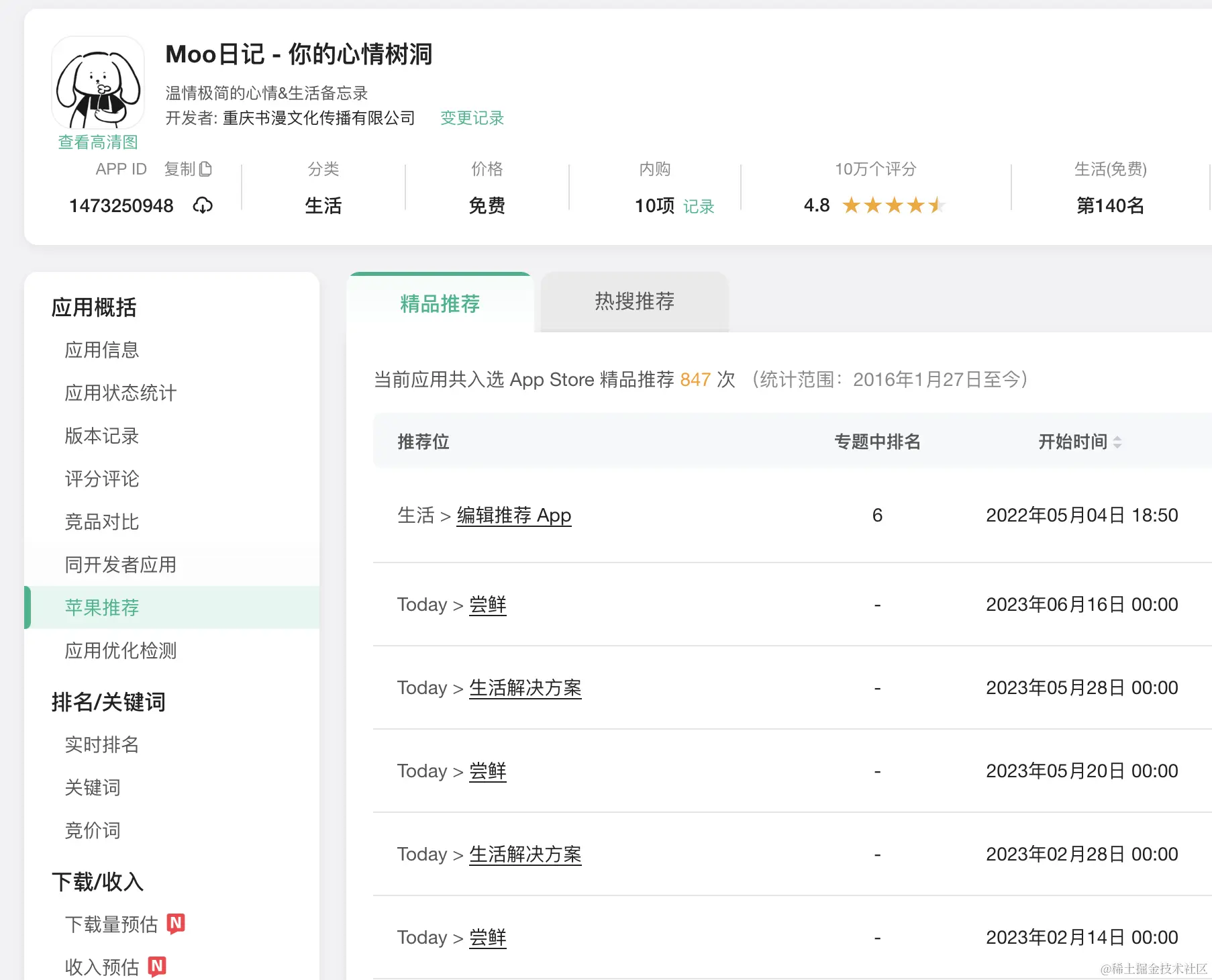This screenshot has width=1212, height=980.
Task: Open 生活解决方案 link dated 2023年02月28日
Action: tap(525, 854)
